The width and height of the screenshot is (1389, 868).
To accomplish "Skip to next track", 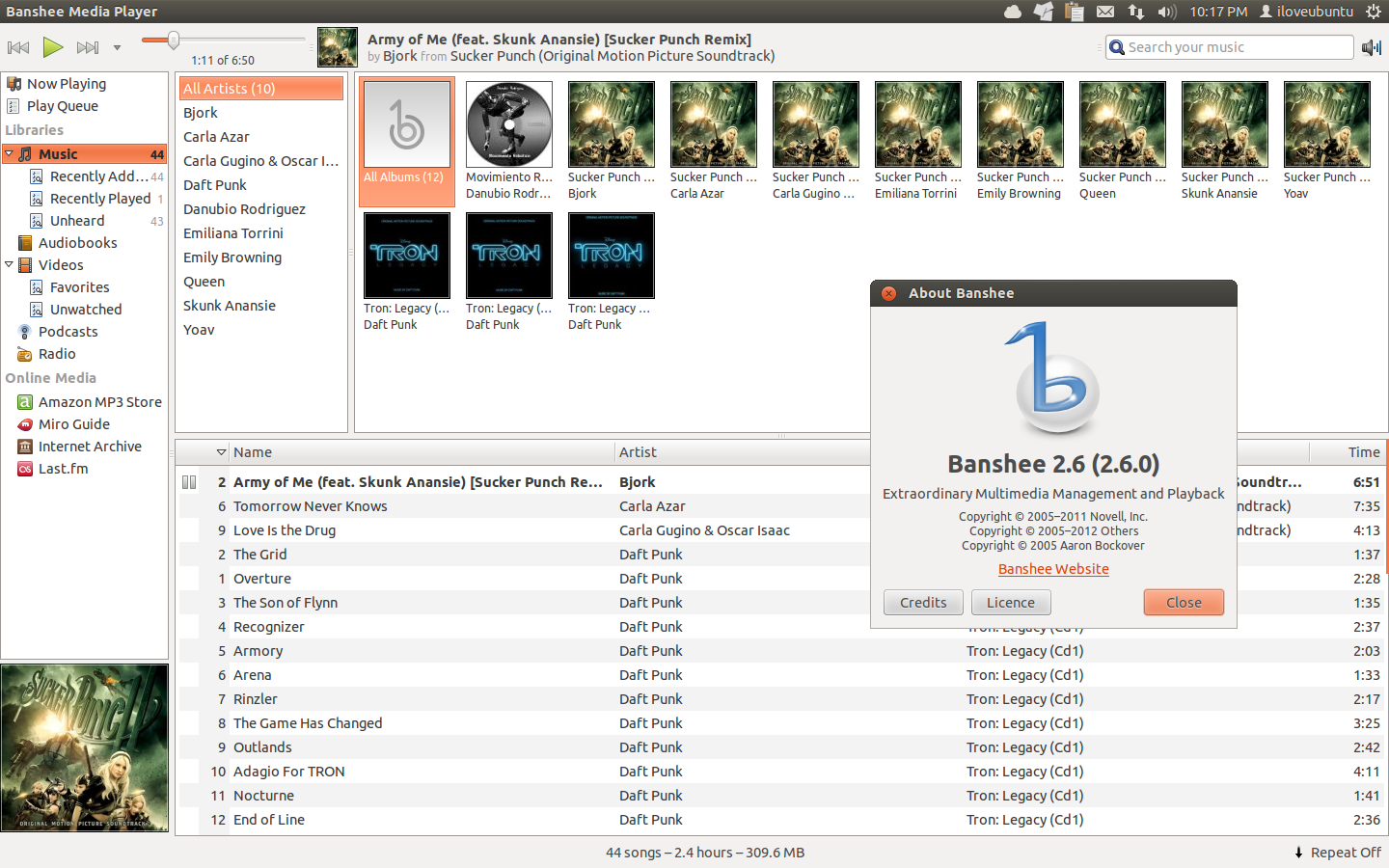I will pos(88,47).
